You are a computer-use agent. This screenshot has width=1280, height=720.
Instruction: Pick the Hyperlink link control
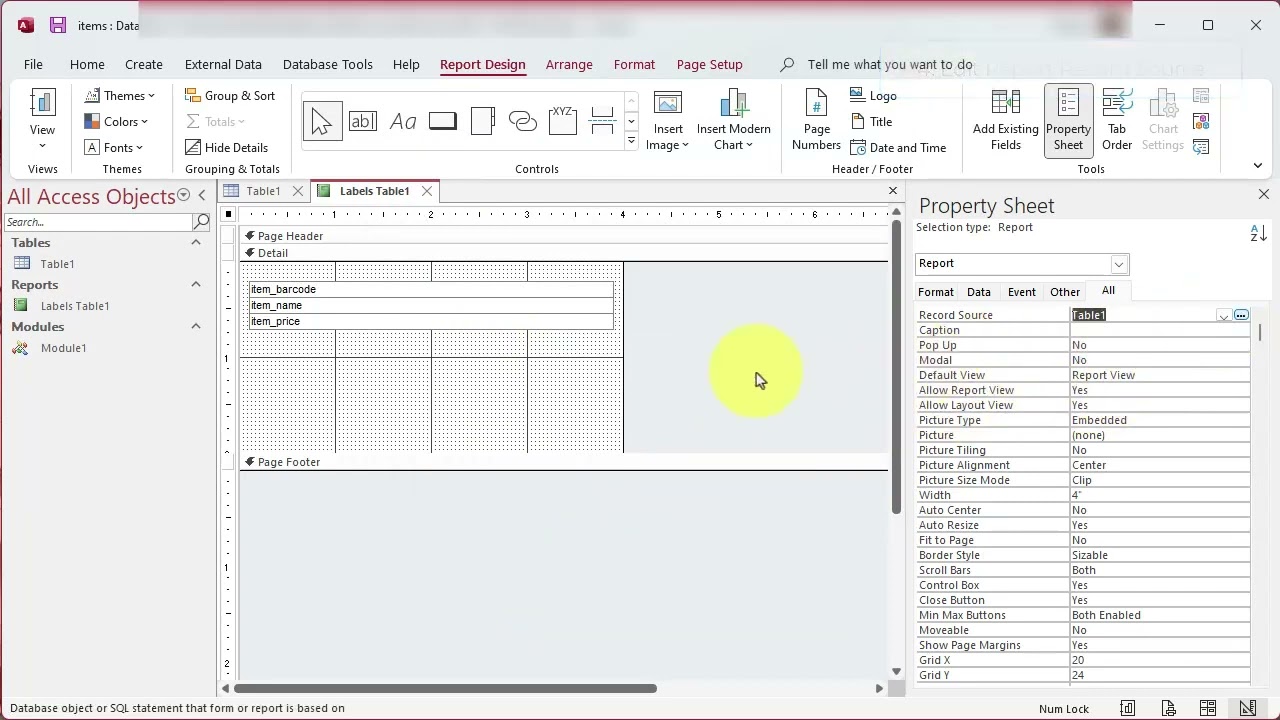[x=522, y=122]
